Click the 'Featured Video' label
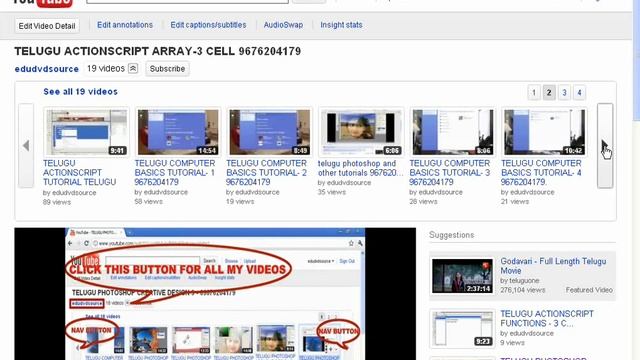640x360 pixels. 589,290
